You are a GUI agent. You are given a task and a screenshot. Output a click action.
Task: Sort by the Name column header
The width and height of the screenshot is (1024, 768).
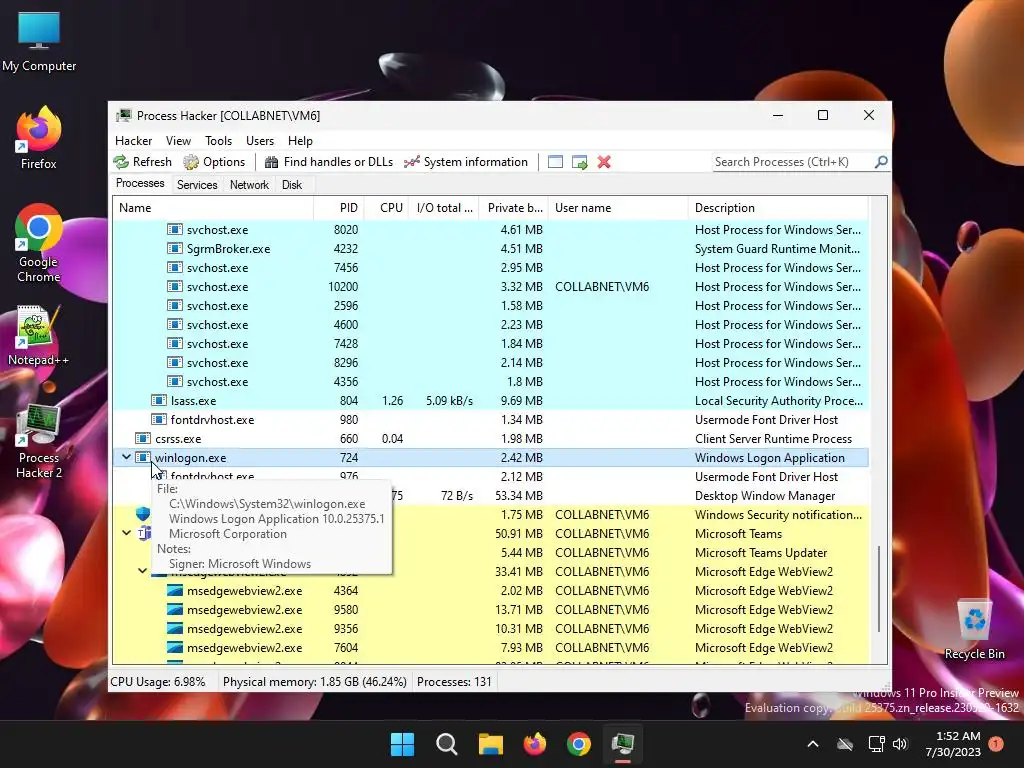pyautogui.click(x=213, y=208)
